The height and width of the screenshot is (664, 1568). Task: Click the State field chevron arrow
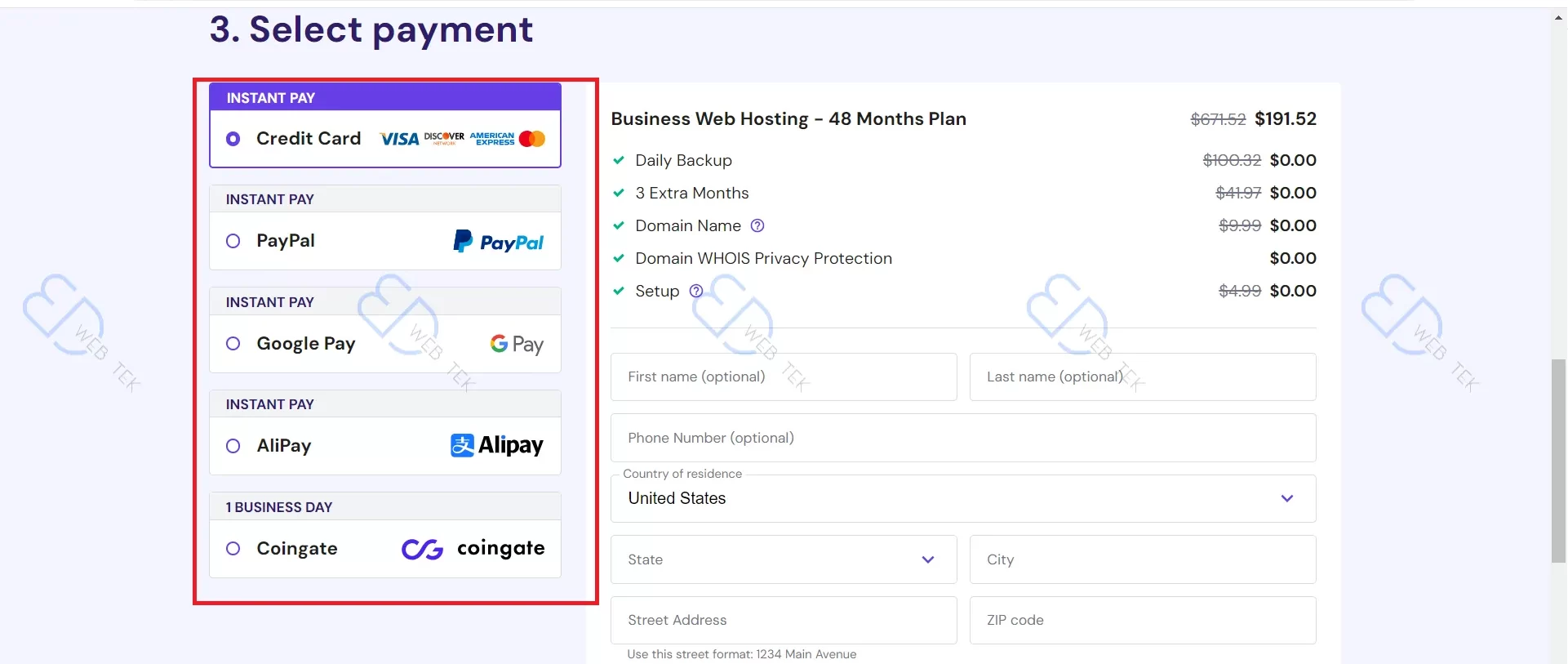tap(928, 559)
